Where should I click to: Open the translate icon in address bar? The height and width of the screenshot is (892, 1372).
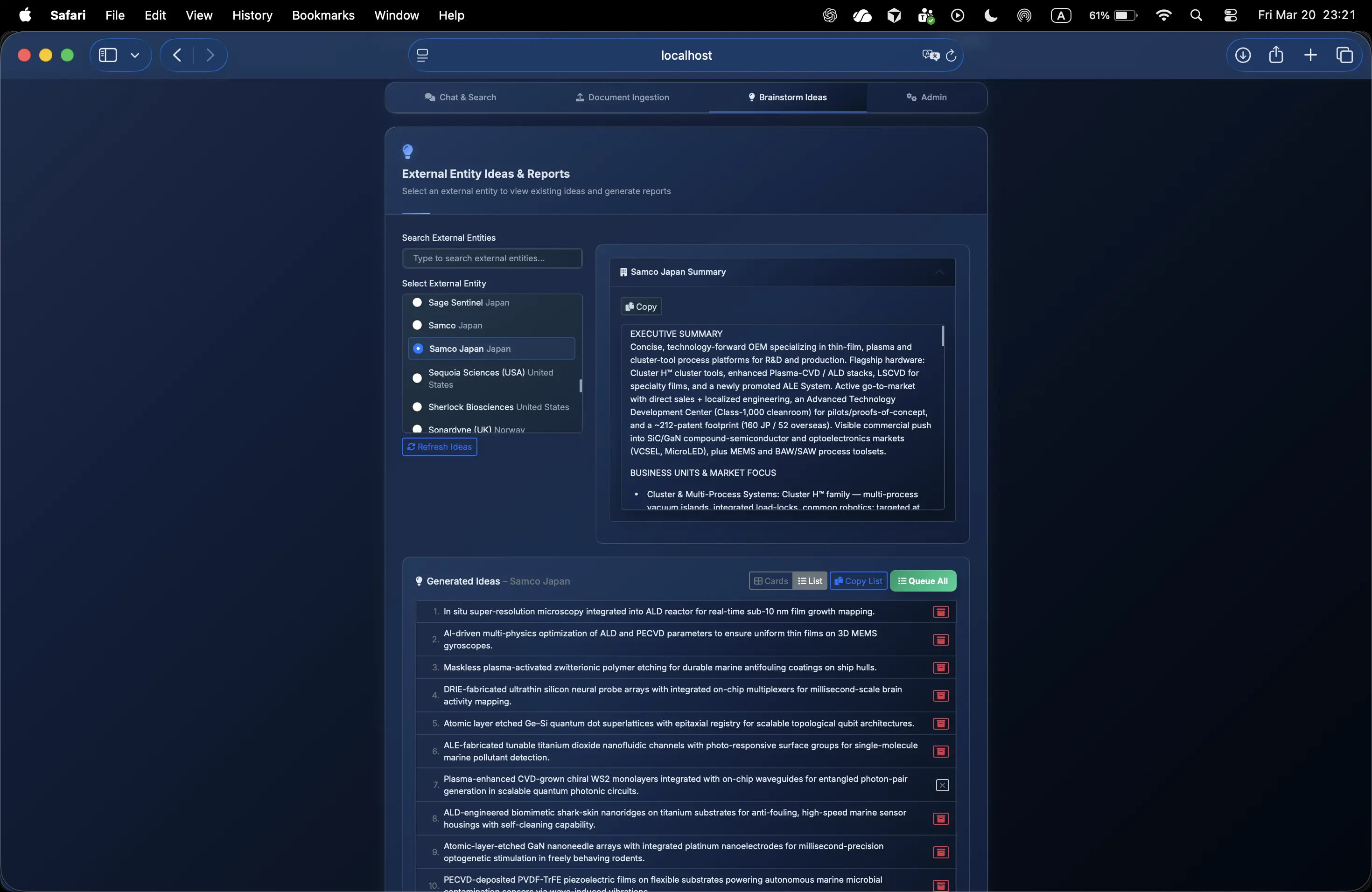pyautogui.click(x=931, y=56)
